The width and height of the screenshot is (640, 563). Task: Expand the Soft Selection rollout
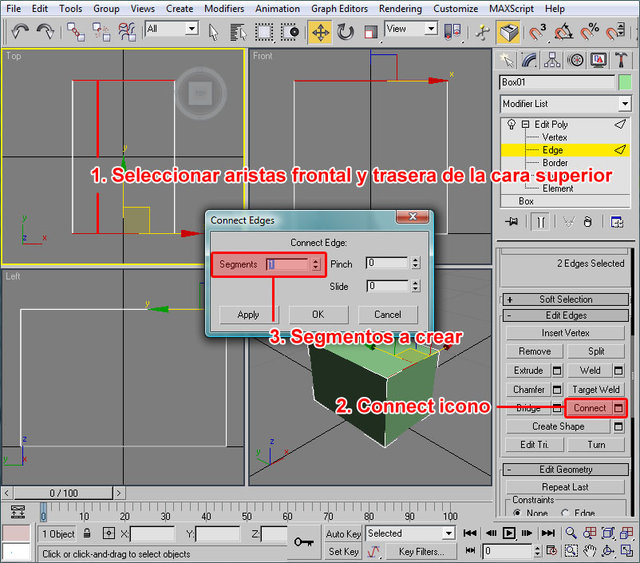(x=565, y=299)
